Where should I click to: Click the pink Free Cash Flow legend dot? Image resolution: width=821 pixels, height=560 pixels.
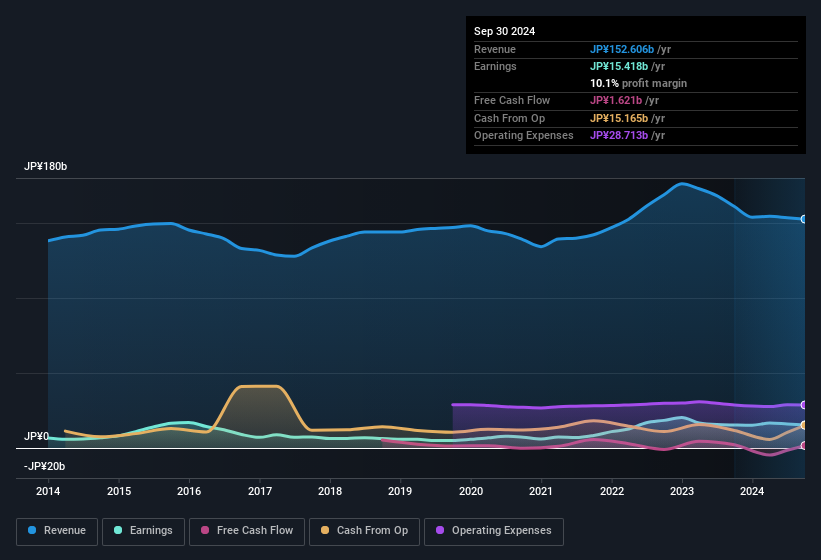(205, 530)
